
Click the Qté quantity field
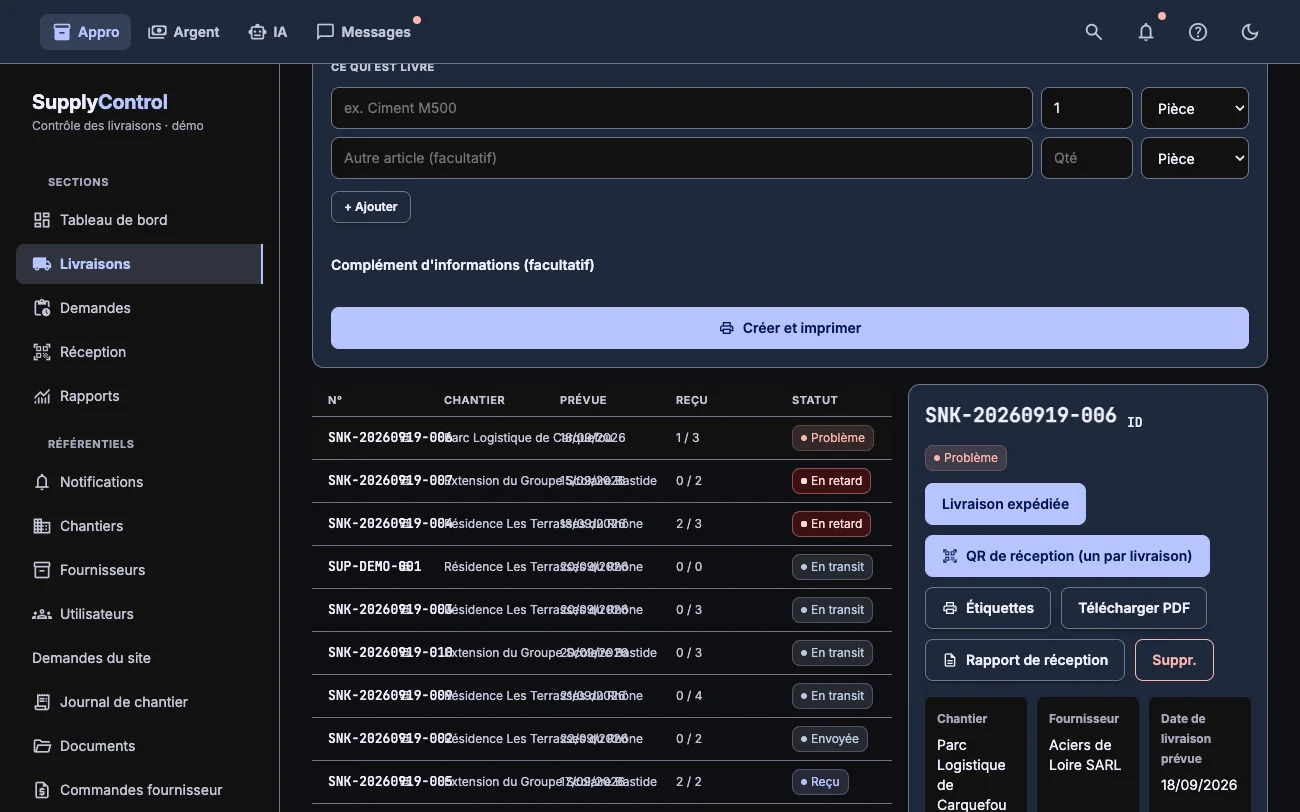point(1087,158)
